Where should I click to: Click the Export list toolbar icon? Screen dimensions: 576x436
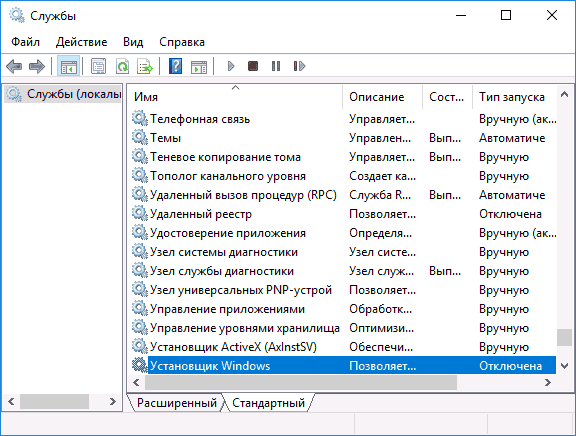[x=145, y=66]
